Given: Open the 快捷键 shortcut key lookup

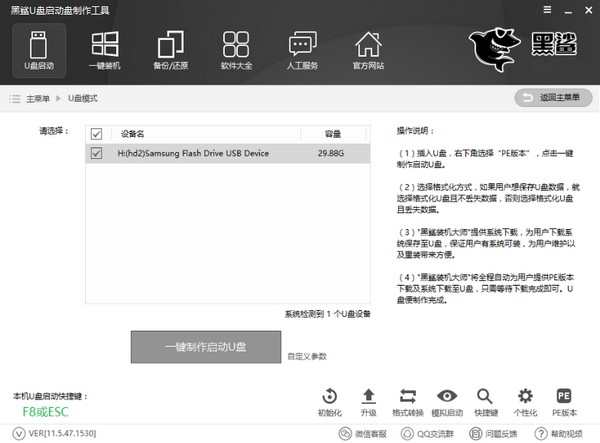Looking at the screenshot, I should click(x=485, y=401).
